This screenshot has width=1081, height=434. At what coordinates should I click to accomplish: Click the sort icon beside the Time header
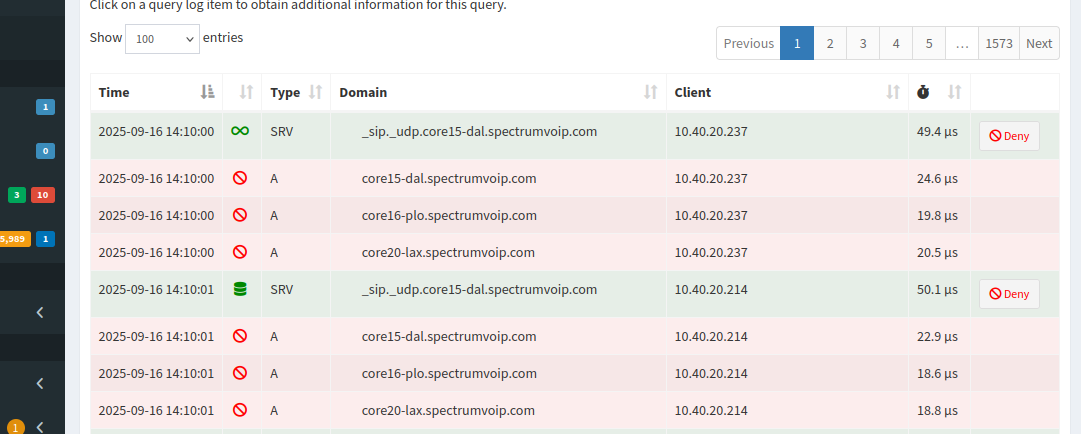[x=207, y=92]
